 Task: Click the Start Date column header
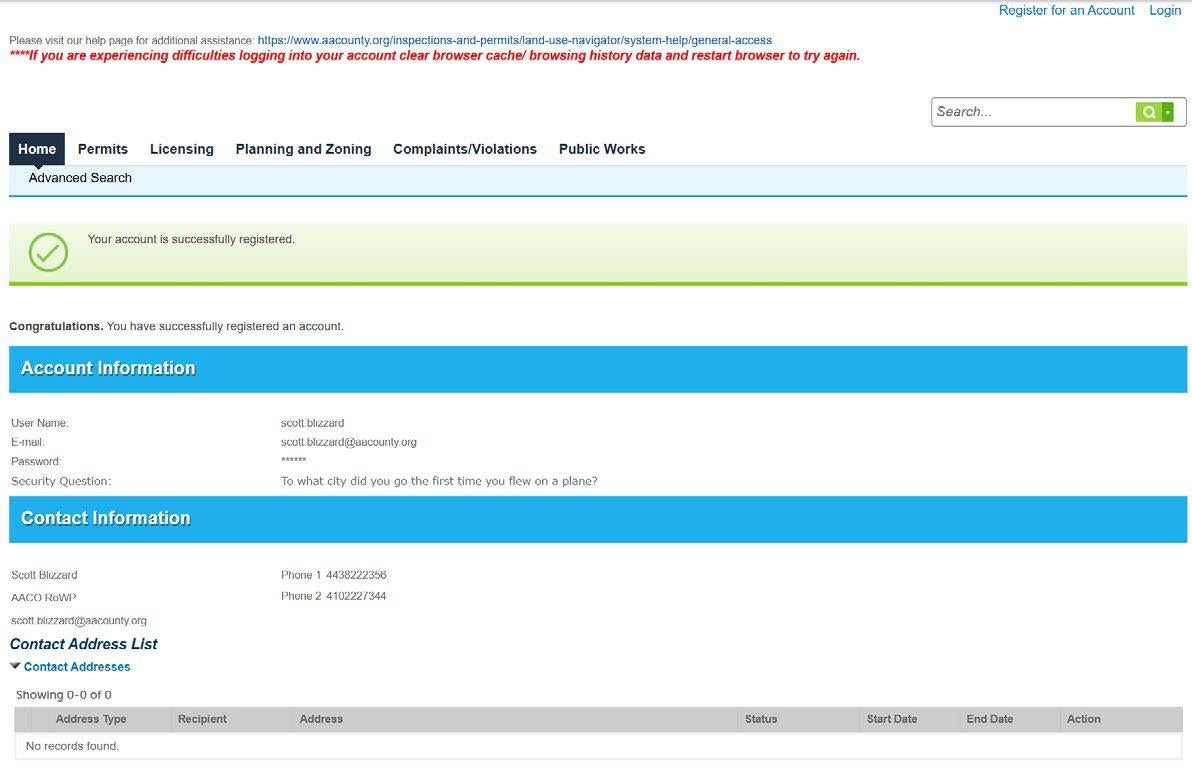point(891,719)
